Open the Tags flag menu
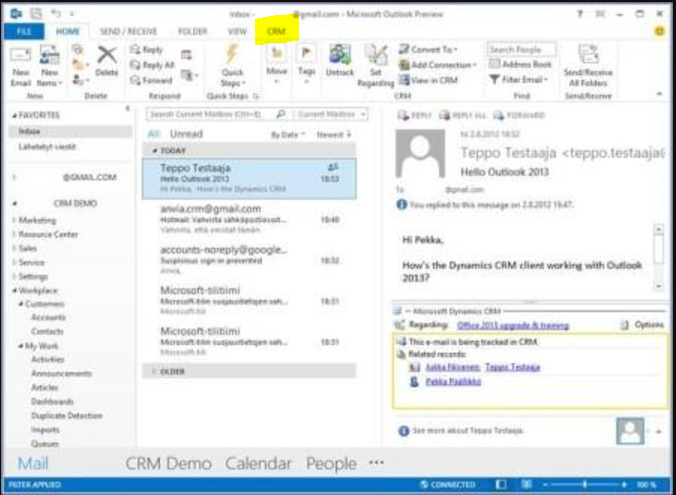The height and width of the screenshot is (495, 676). (x=307, y=65)
